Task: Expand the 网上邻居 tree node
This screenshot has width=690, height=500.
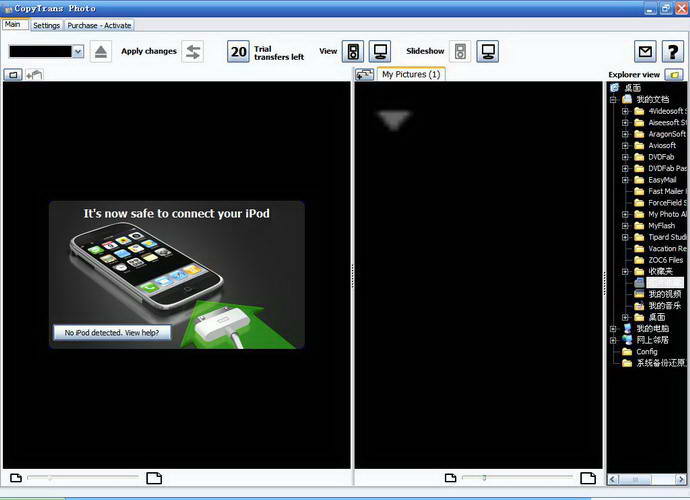Action: (613, 340)
